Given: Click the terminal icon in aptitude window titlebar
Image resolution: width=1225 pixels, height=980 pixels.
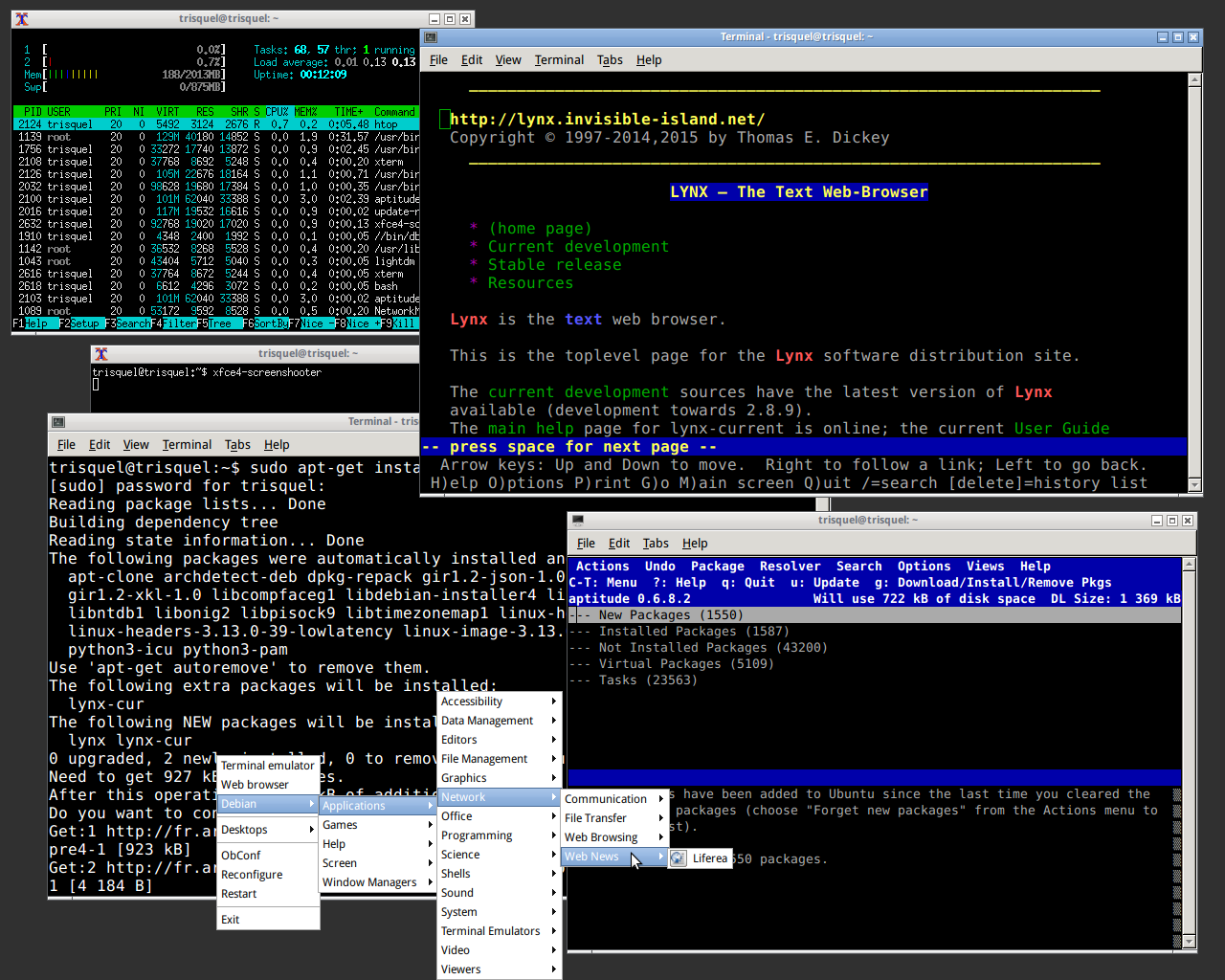Looking at the screenshot, I should tap(577, 521).
